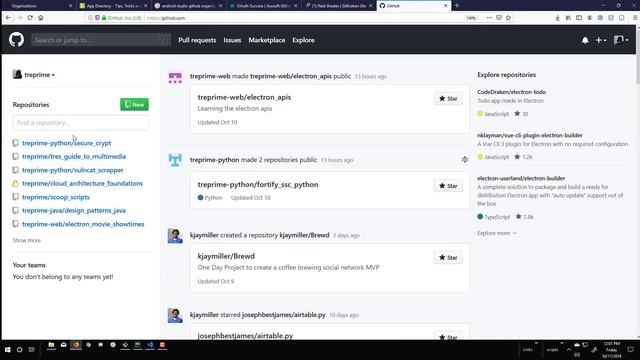This screenshot has width=640, height=360.
Task: Open stargazers count for electron-todo
Action: click(x=521, y=114)
